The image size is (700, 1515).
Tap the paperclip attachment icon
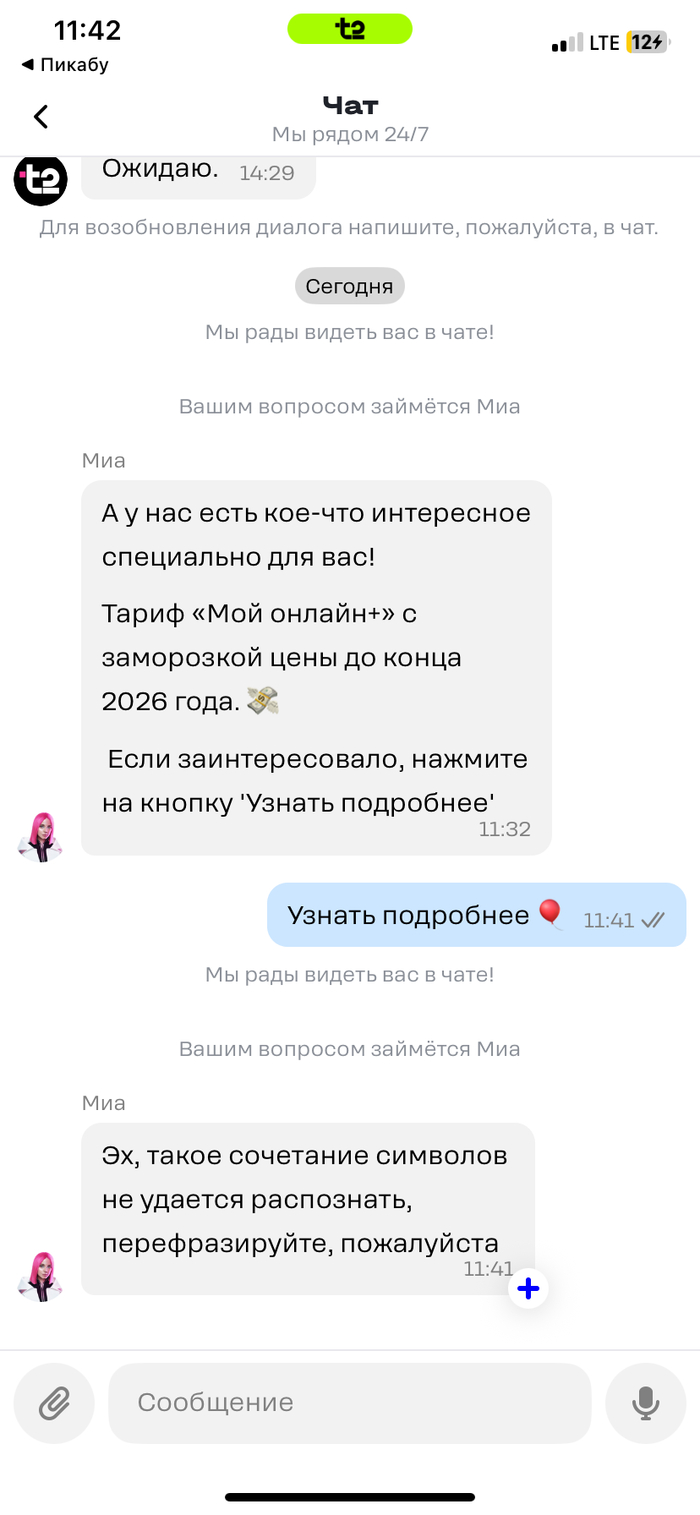tap(54, 1403)
